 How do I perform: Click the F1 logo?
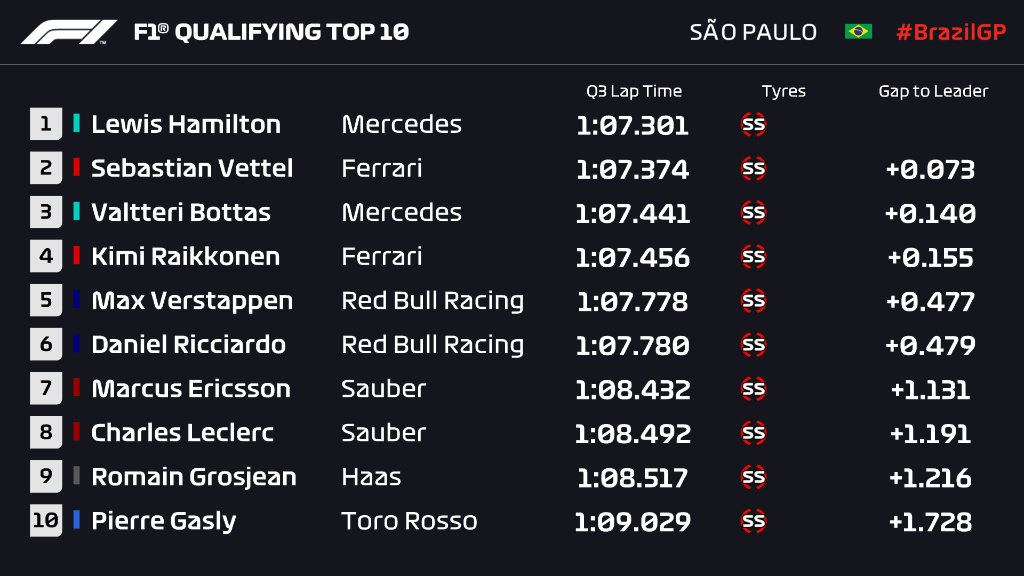(x=69, y=32)
